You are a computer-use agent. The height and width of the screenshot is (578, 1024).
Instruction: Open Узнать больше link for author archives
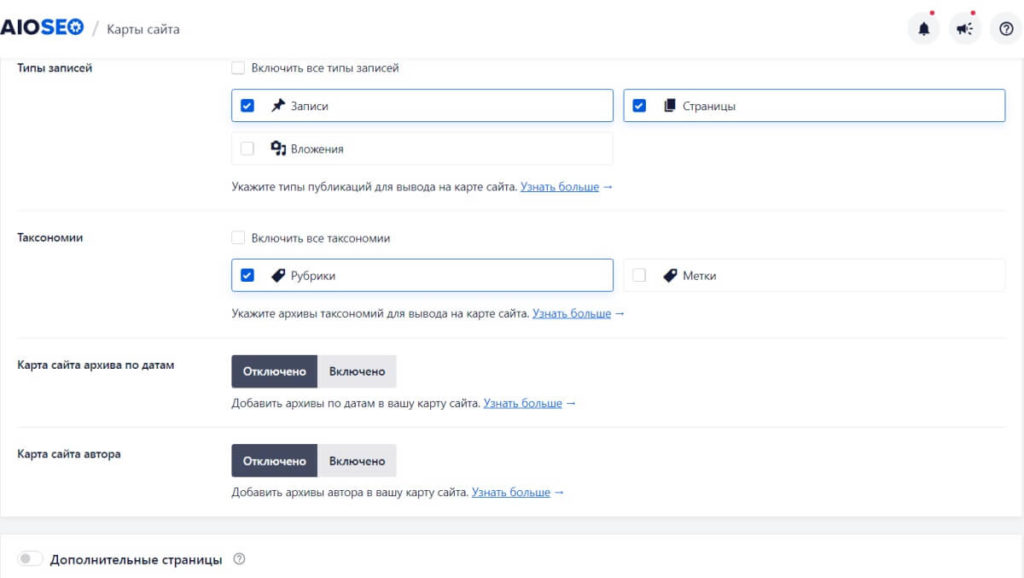[x=511, y=492]
